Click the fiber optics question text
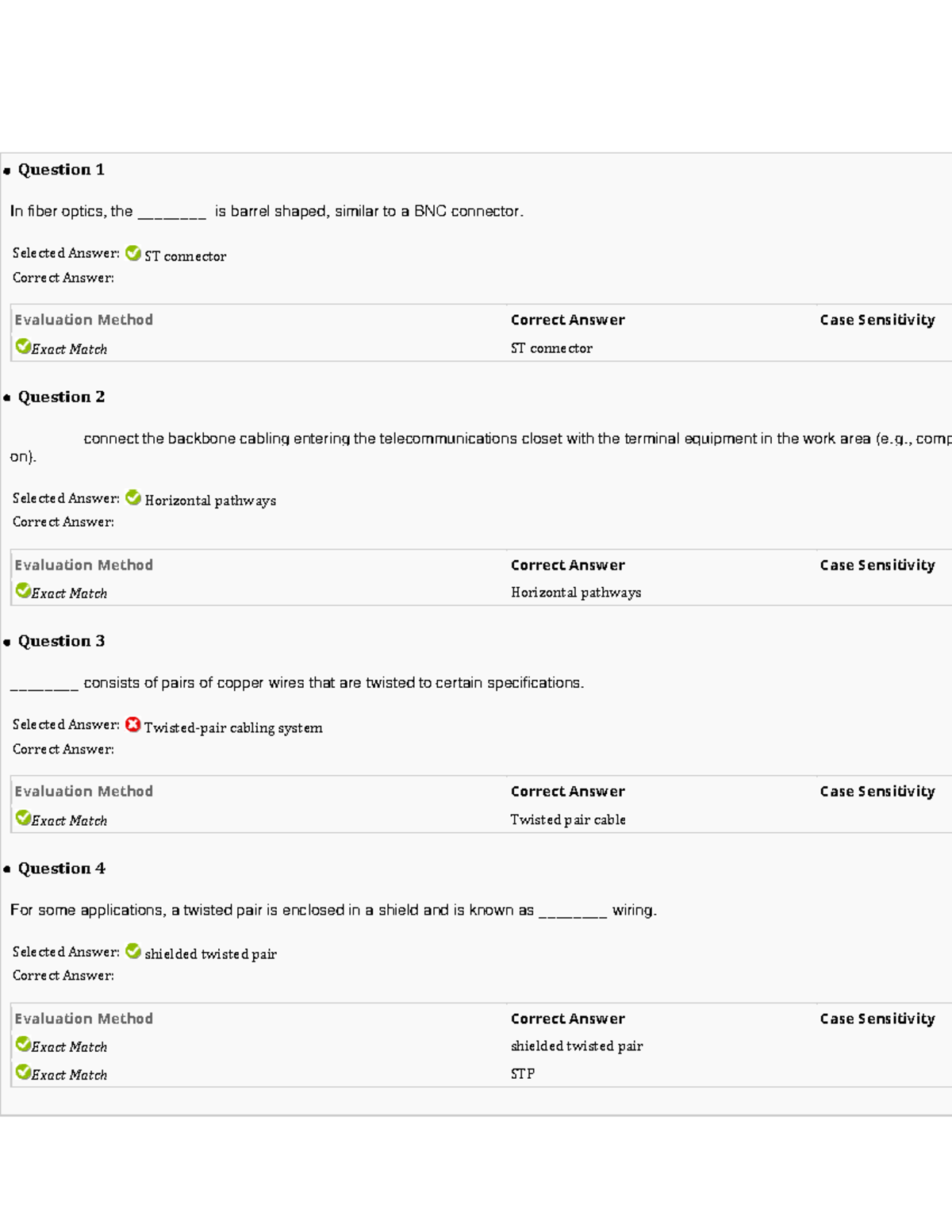The image size is (952, 1232). point(267,212)
